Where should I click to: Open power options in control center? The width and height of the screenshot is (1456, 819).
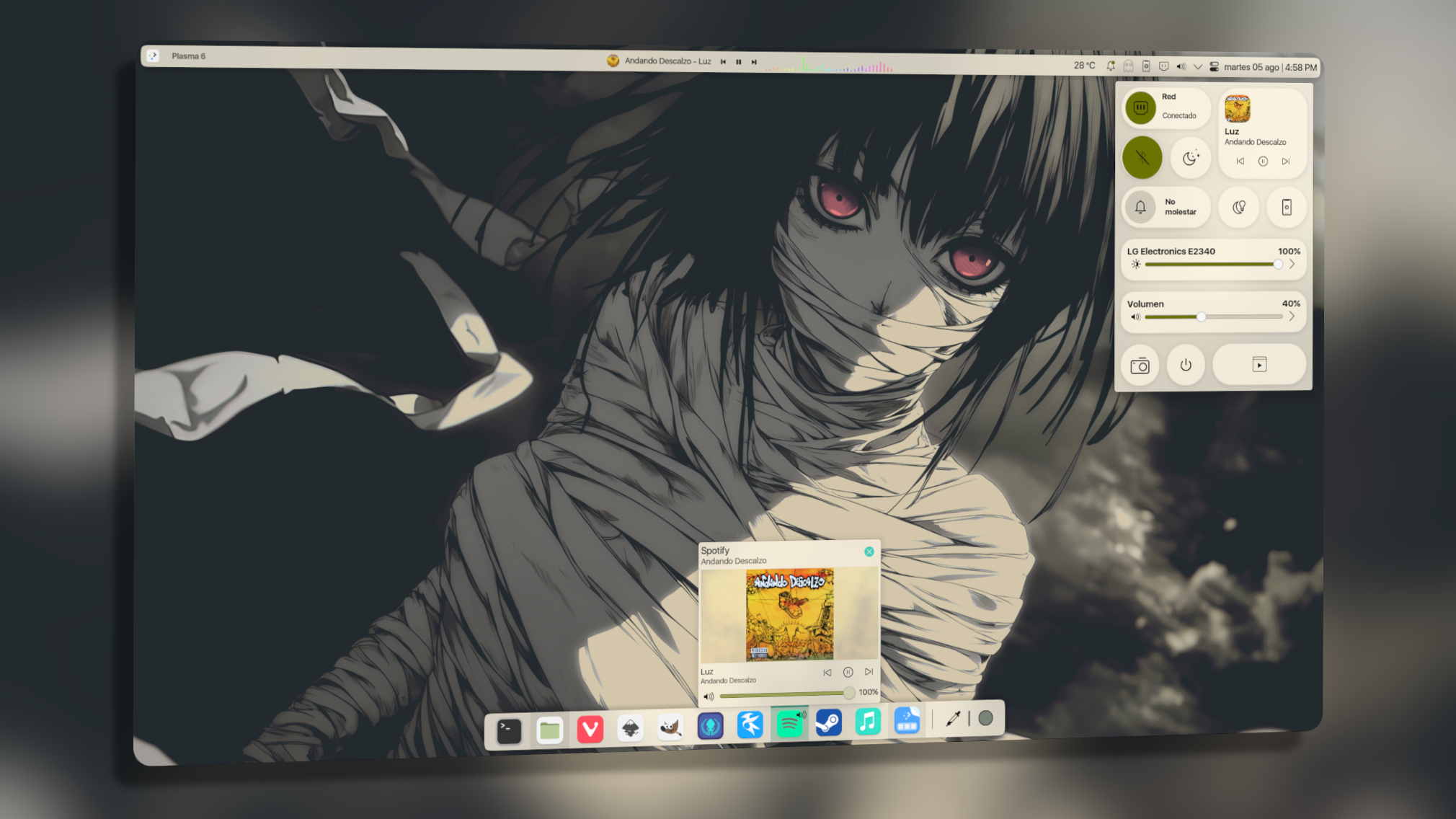coord(1186,365)
